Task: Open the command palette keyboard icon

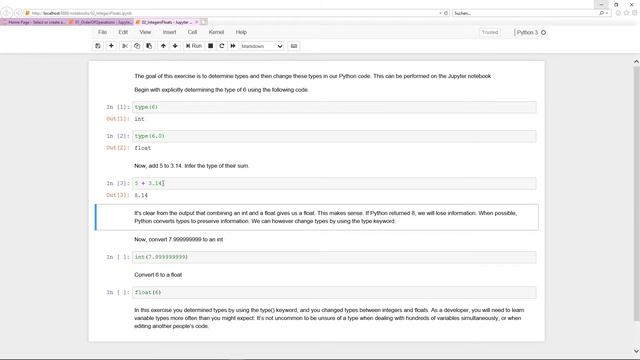Action: [294, 46]
